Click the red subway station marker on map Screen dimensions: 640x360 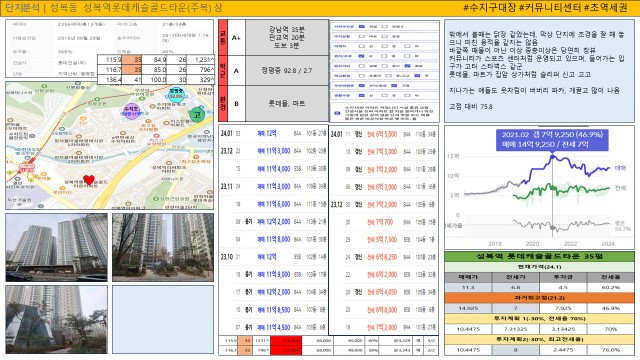[x=27, y=167]
